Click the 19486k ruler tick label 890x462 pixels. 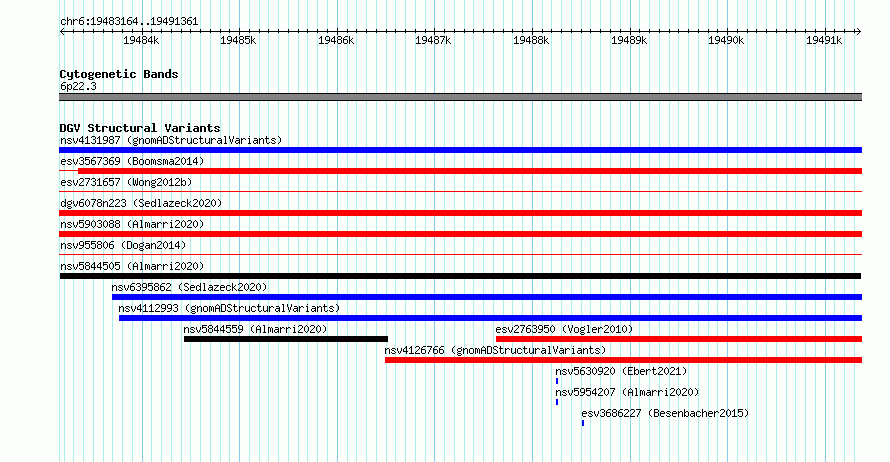coord(336,40)
